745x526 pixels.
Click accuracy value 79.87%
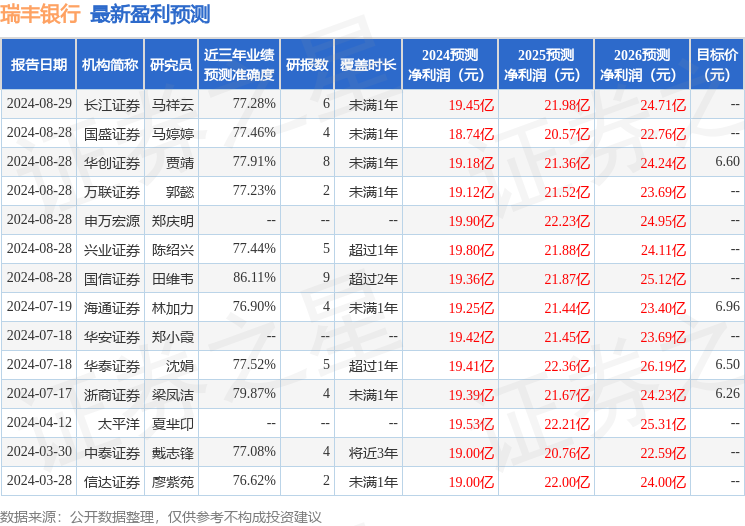click(x=254, y=393)
